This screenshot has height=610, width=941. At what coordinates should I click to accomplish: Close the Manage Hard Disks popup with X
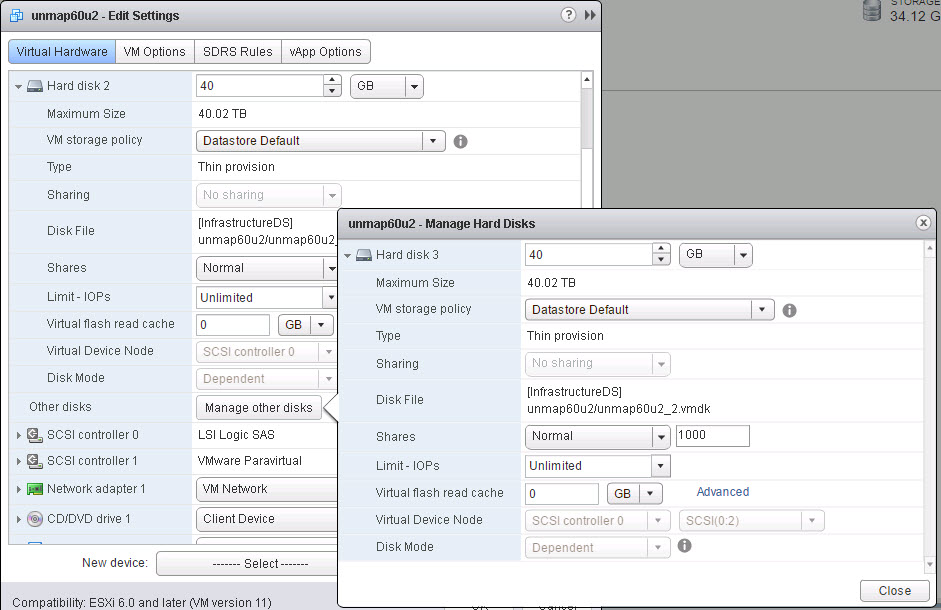(923, 223)
